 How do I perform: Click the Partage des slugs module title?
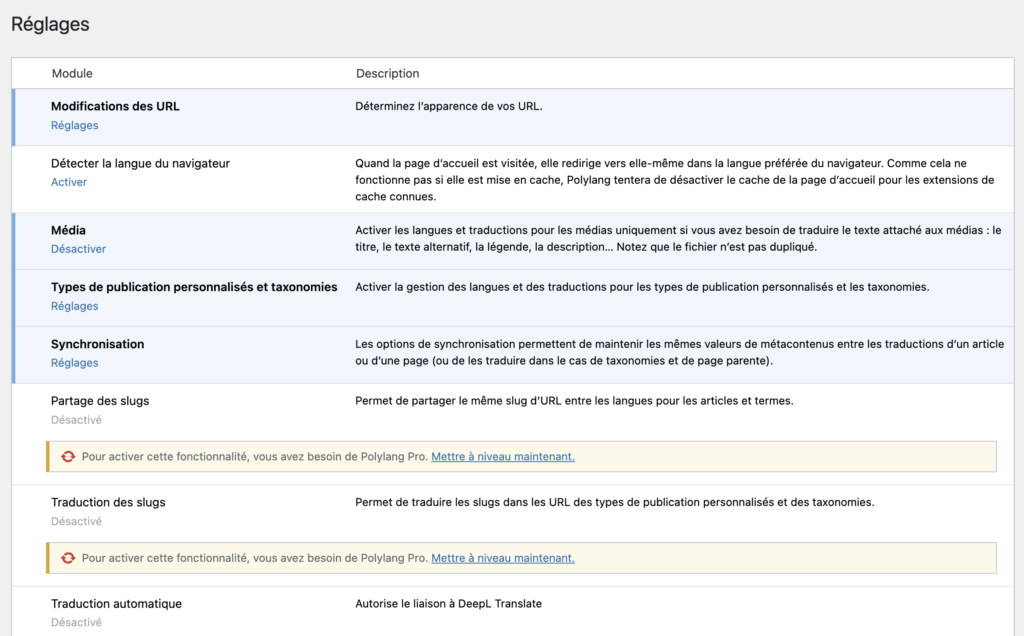point(100,401)
